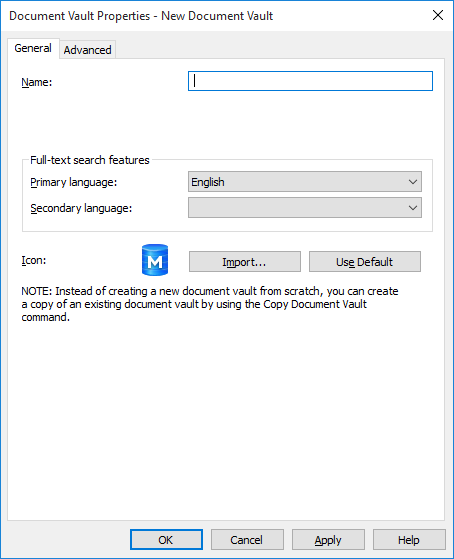Click the NOTE about Copy Document Vault

click(210, 304)
